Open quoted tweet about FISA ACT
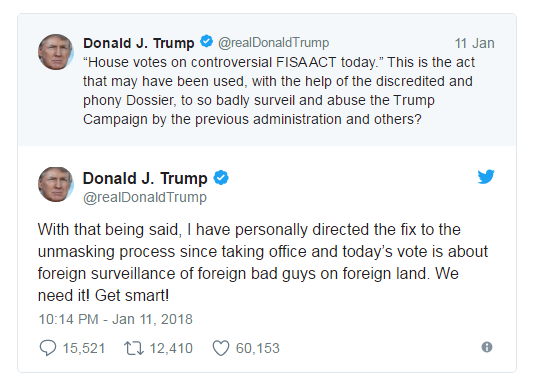This screenshot has height=382, width=534. pos(279,91)
